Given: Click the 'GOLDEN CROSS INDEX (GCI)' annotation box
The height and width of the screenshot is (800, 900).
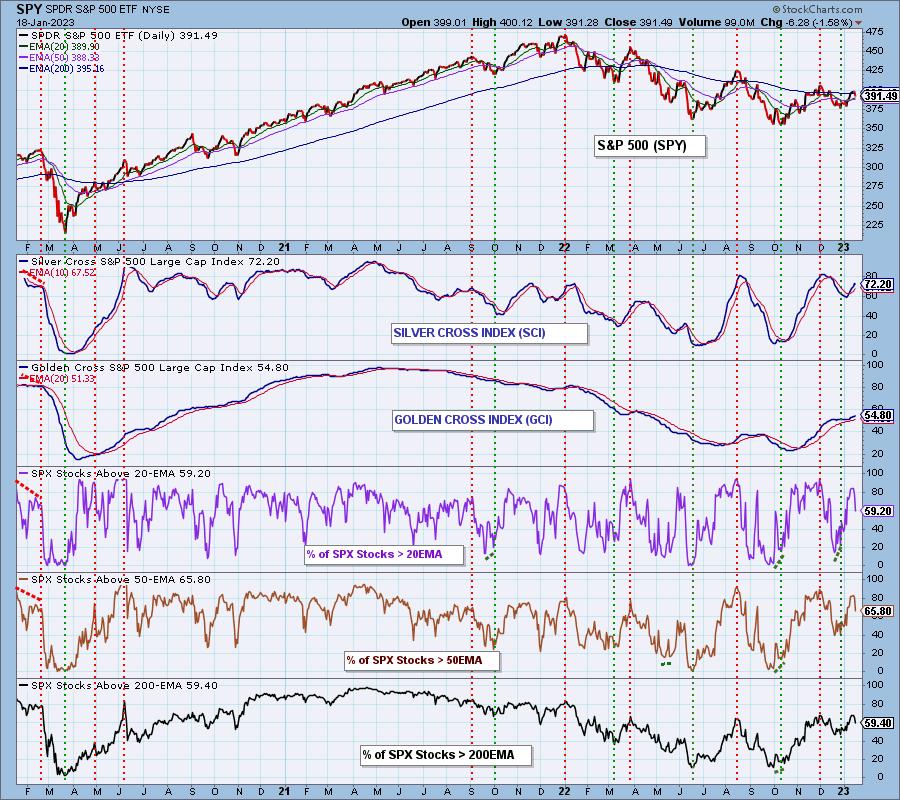Looking at the screenshot, I should [493, 420].
